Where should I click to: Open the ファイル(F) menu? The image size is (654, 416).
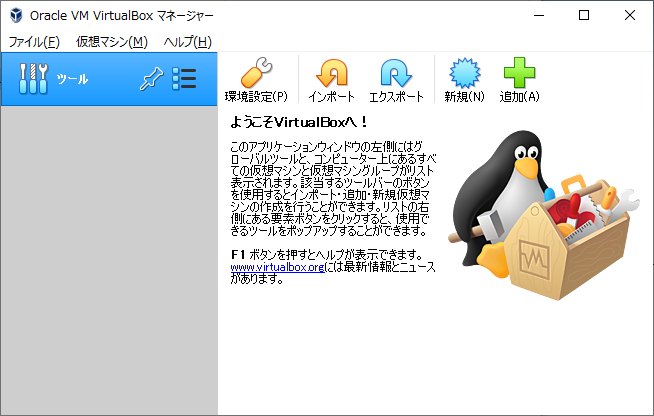pyautogui.click(x=34, y=42)
